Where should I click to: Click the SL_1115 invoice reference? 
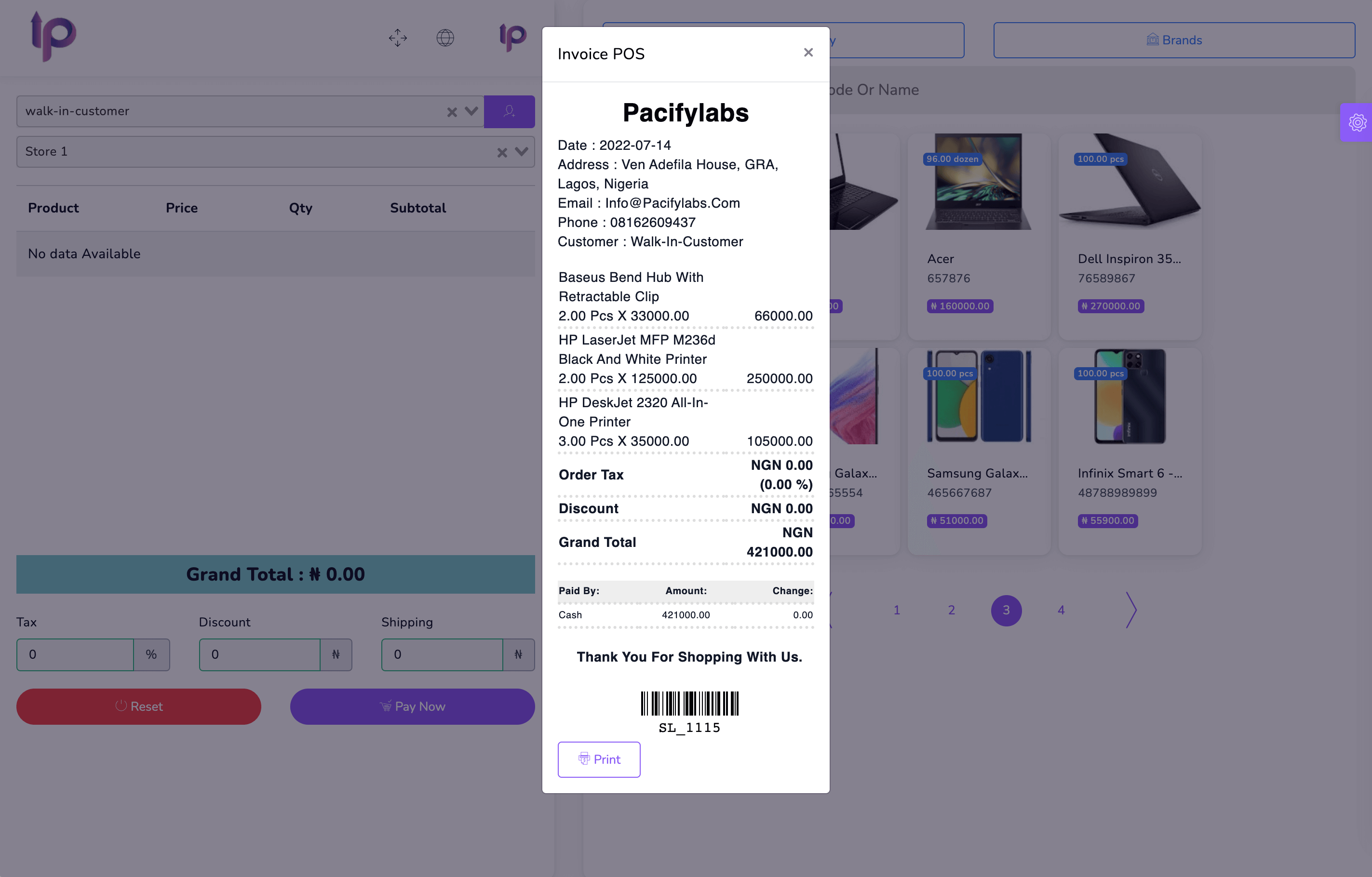(x=689, y=728)
